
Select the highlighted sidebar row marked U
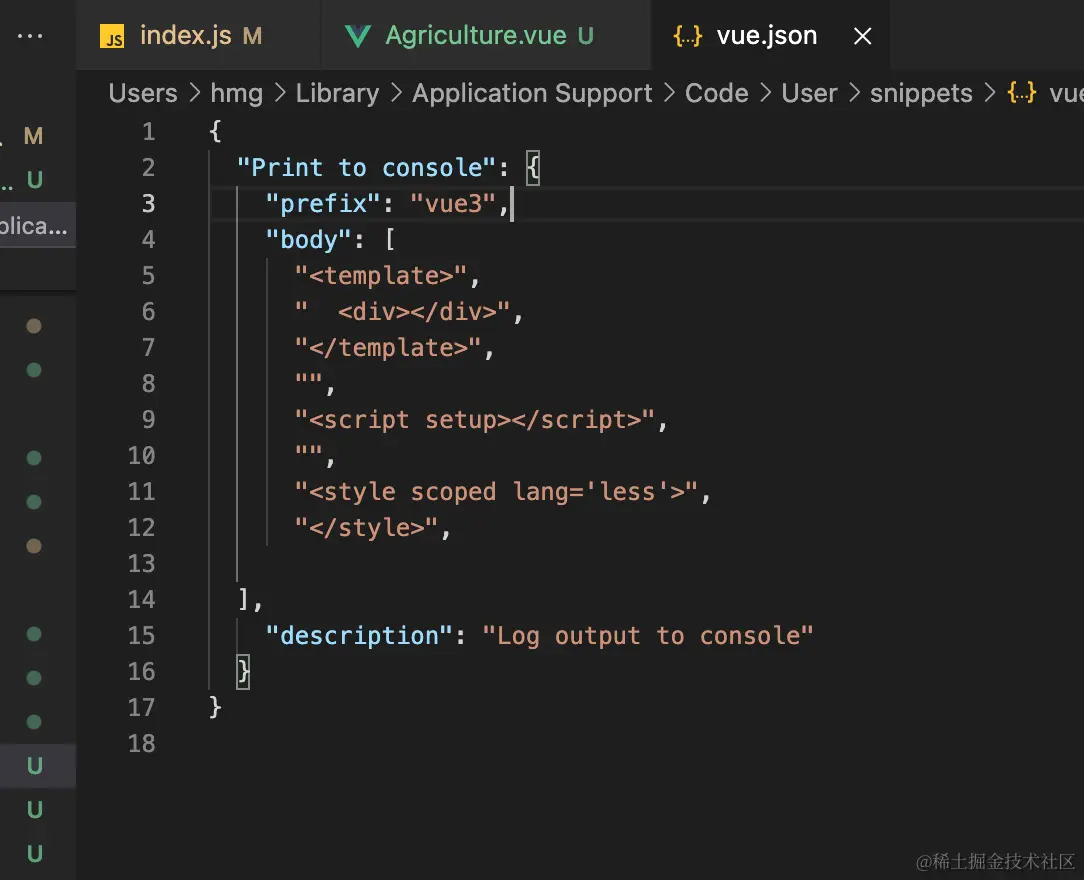tap(38, 765)
